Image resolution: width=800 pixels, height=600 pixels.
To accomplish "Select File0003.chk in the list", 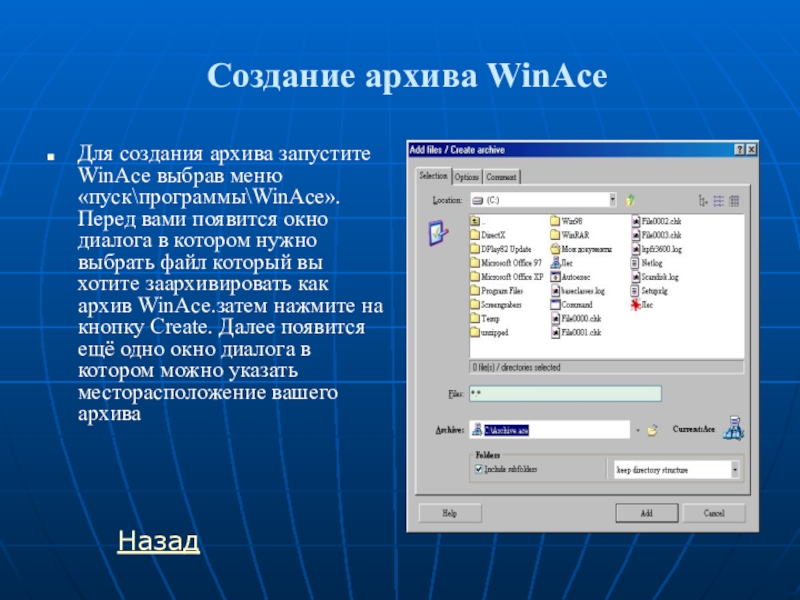I will coord(656,235).
